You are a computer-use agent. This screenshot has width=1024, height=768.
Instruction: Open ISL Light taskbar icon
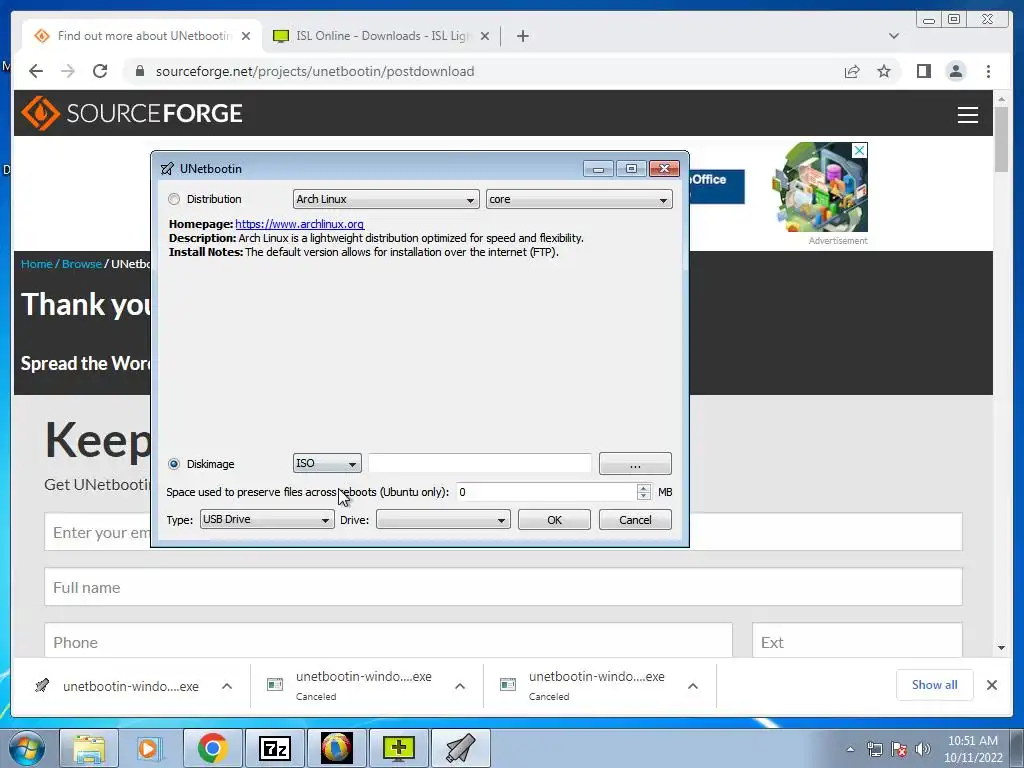click(398, 748)
